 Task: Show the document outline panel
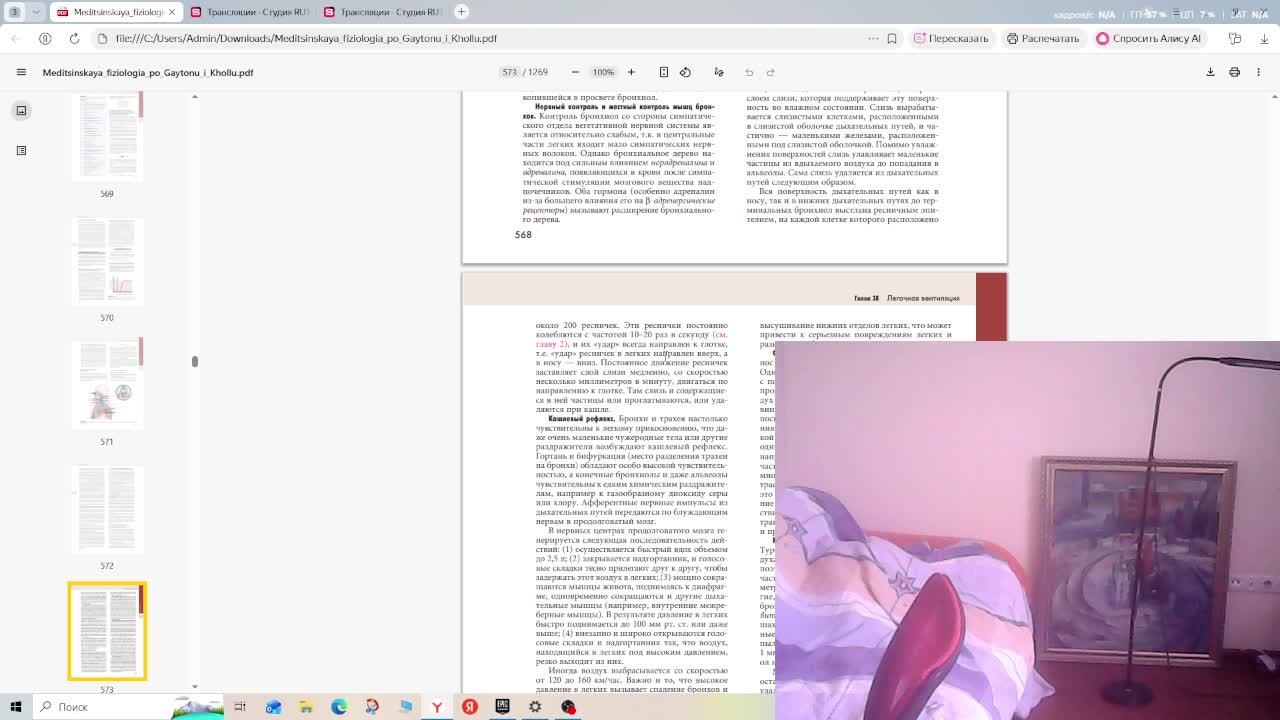coord(21,150)
